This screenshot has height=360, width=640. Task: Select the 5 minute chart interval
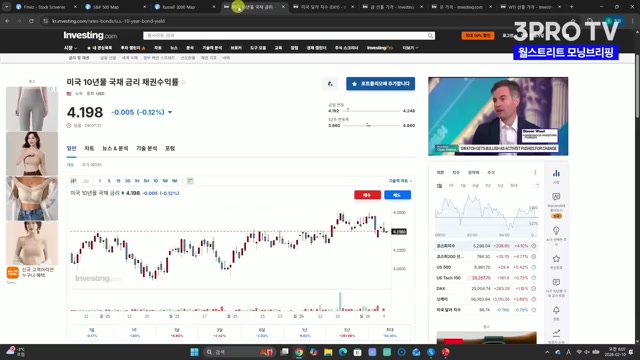pyautogui.click(x=109, y=181)
